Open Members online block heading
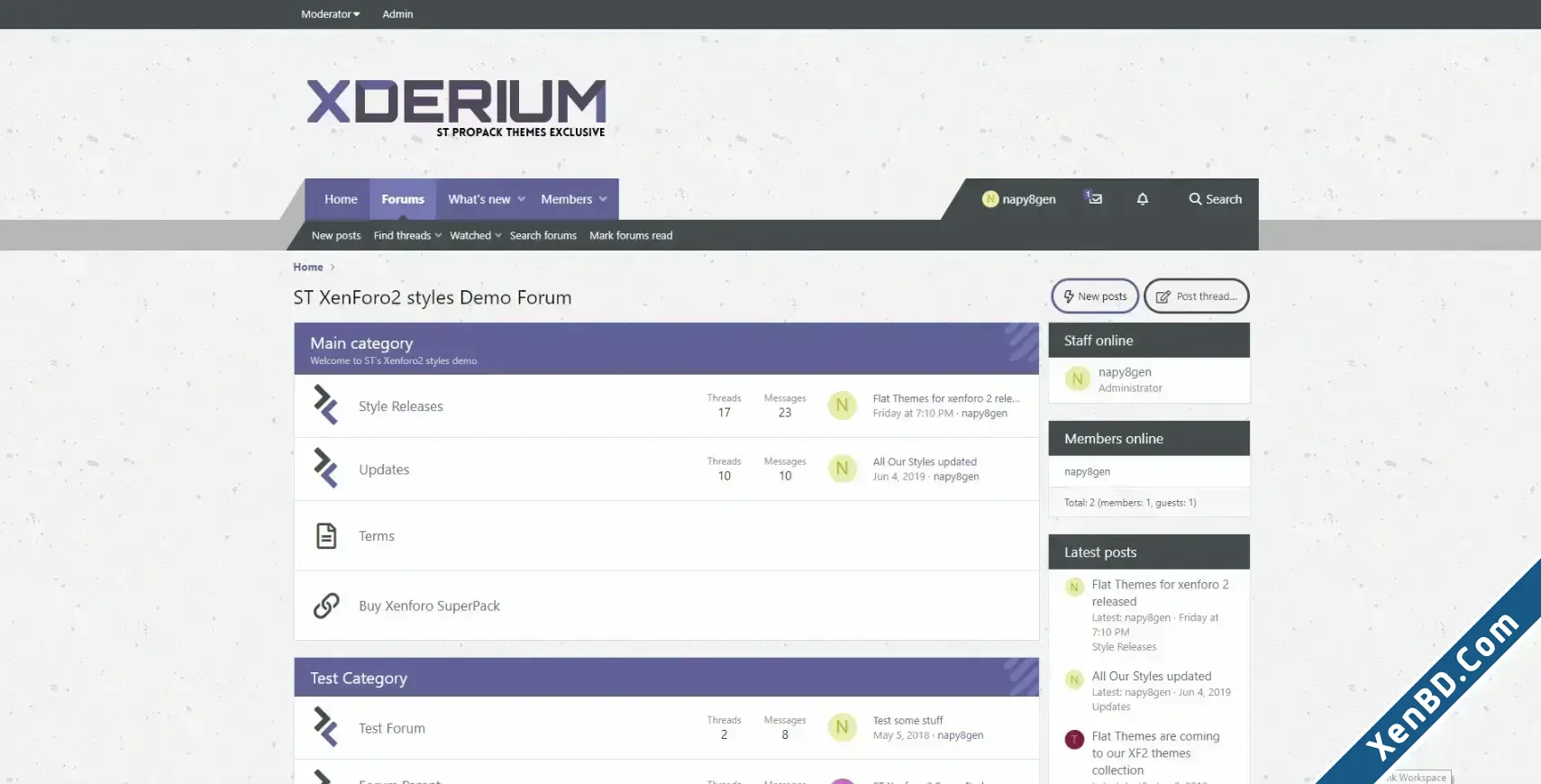The height and width of the screenshot is (784, 1541). (1114, 439)
